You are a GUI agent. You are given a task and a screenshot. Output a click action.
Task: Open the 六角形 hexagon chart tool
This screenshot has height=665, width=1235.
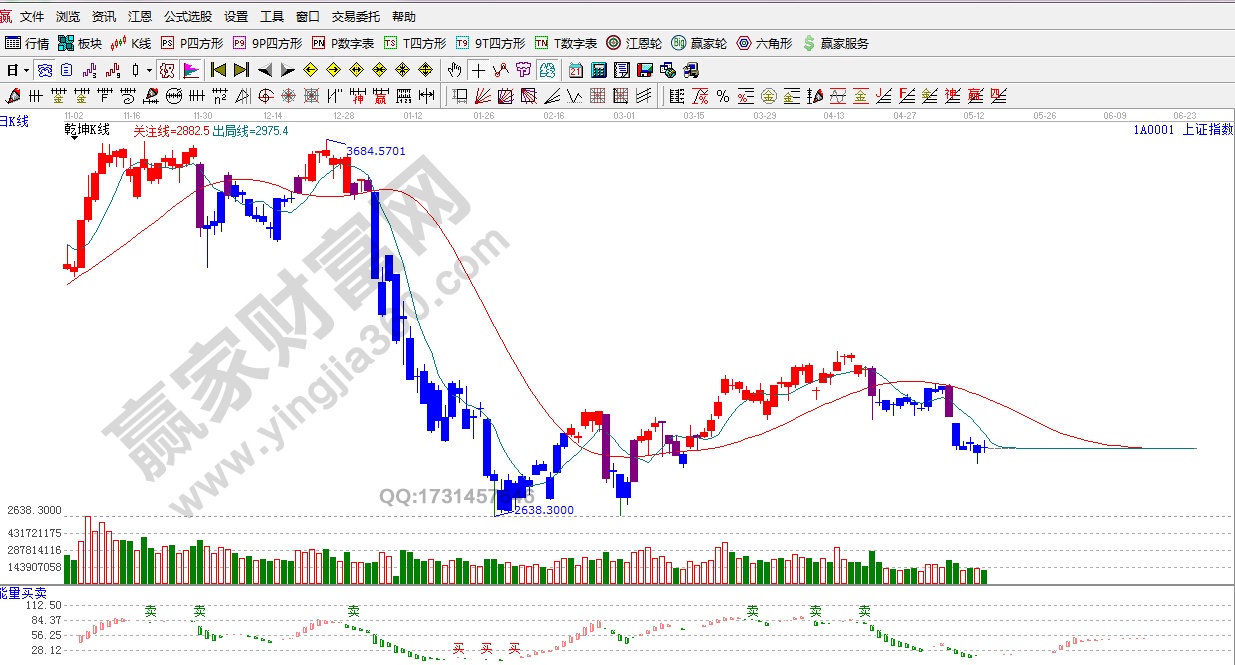[x=765, y=43]
